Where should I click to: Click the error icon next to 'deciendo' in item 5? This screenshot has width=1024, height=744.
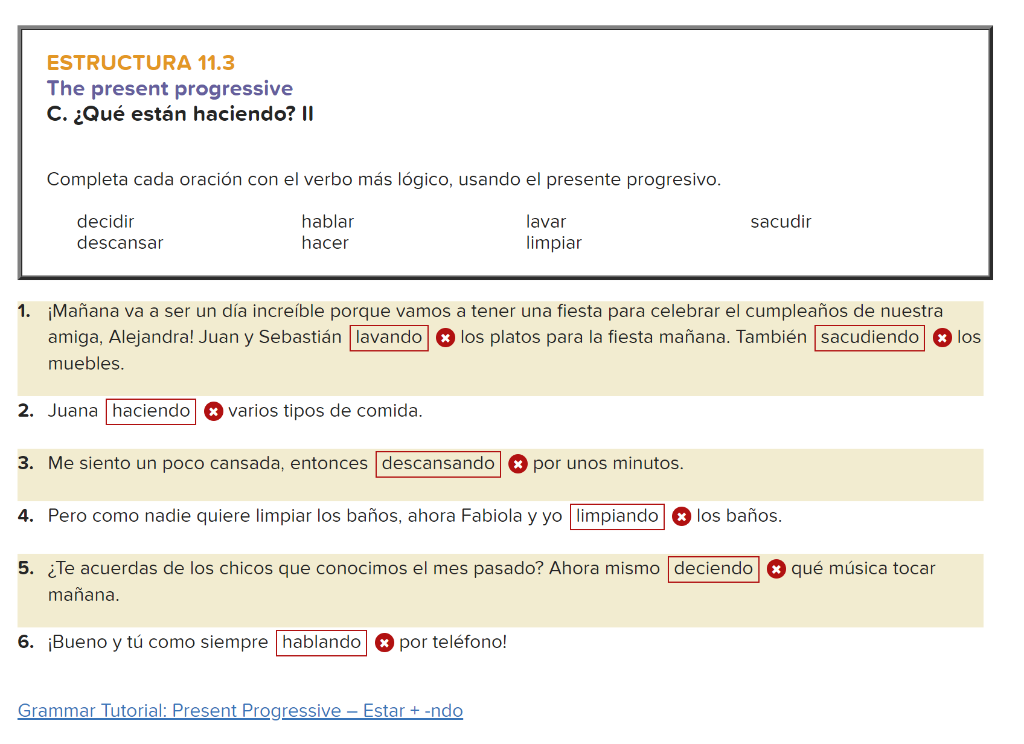(x=776, y=569)
